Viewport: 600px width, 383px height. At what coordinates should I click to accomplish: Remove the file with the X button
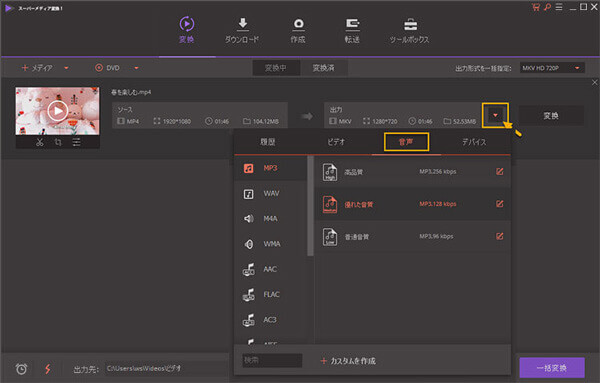click(594, 83)
